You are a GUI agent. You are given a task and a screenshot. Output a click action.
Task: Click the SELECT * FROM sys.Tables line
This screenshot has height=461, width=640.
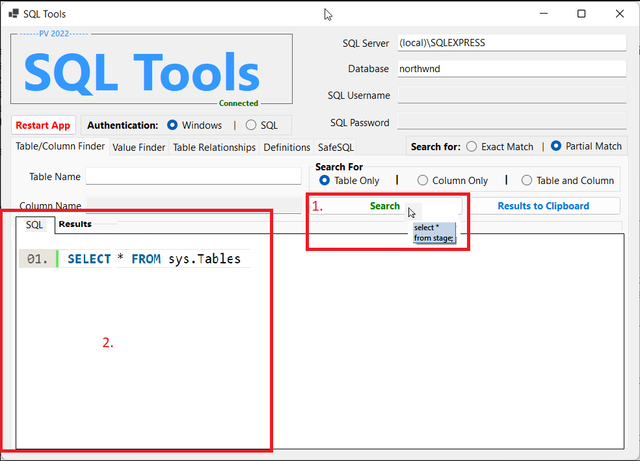[154, 259]
